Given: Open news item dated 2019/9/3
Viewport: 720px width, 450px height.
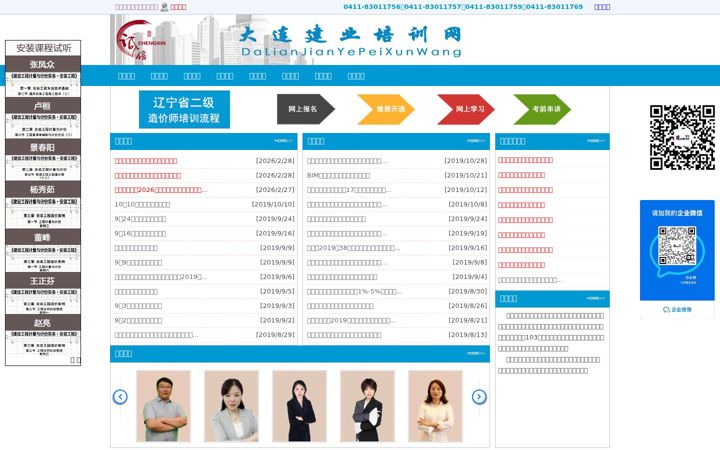Looking at the screenshot, I should click(x=138, y=306).
